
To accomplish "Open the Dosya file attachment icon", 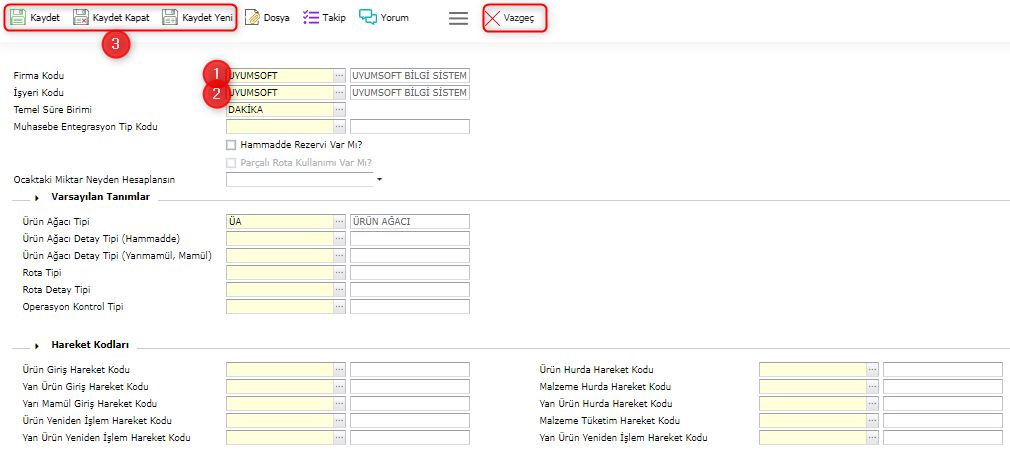I will point(253,17).
